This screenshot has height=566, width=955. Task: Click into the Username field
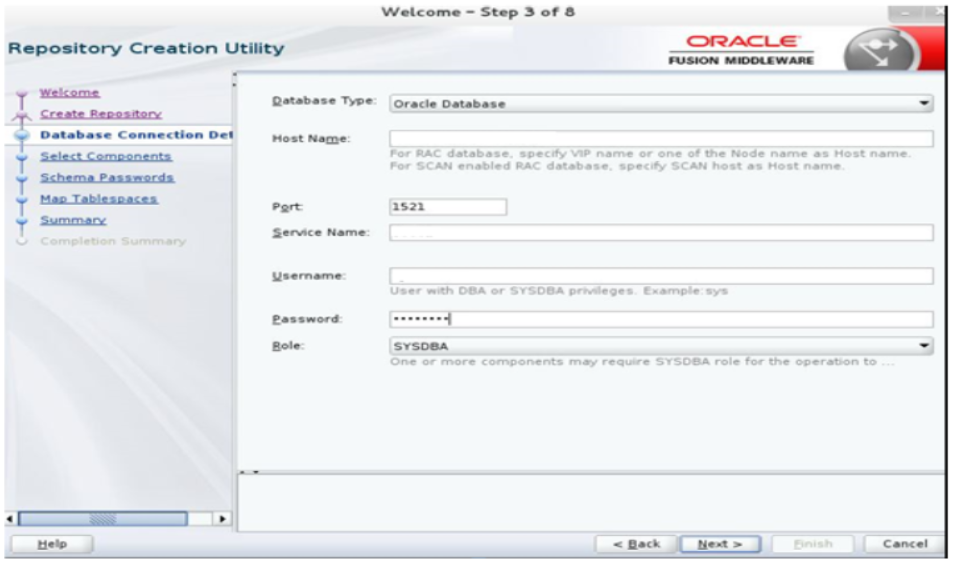click(661, 276)
